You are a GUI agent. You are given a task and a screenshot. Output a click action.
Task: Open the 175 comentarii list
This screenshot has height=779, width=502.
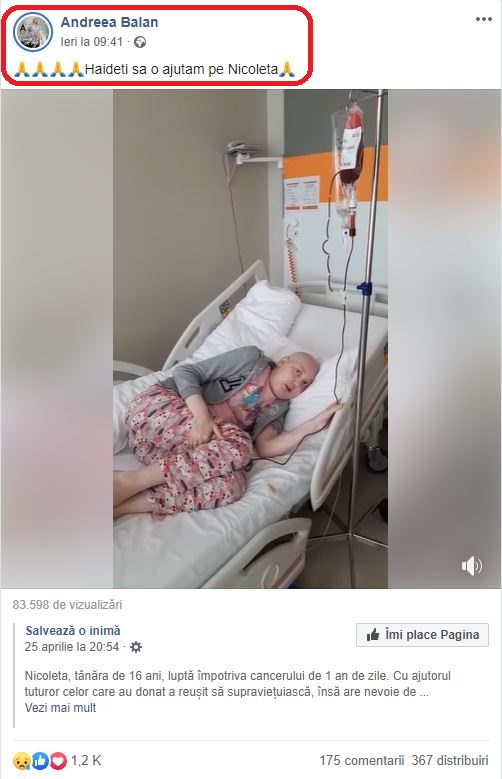coord(362,760)
